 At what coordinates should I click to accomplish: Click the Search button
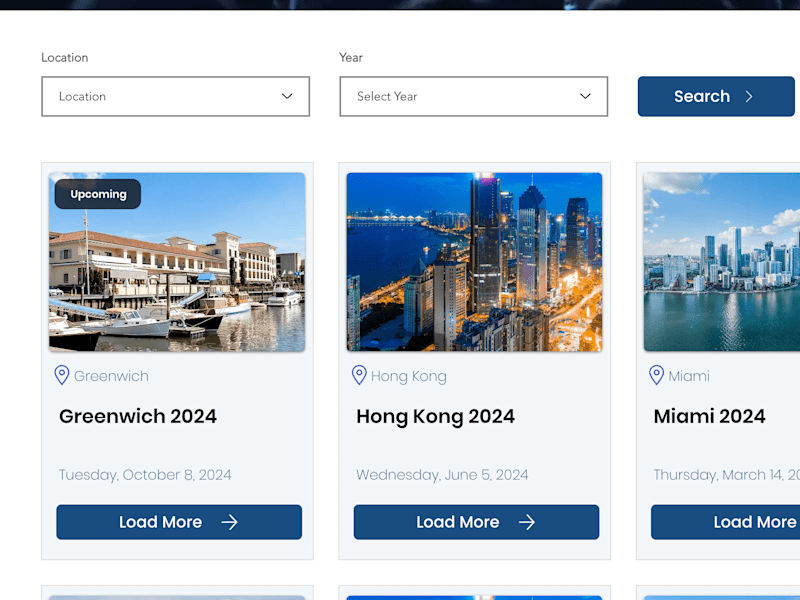coord(716,96)
